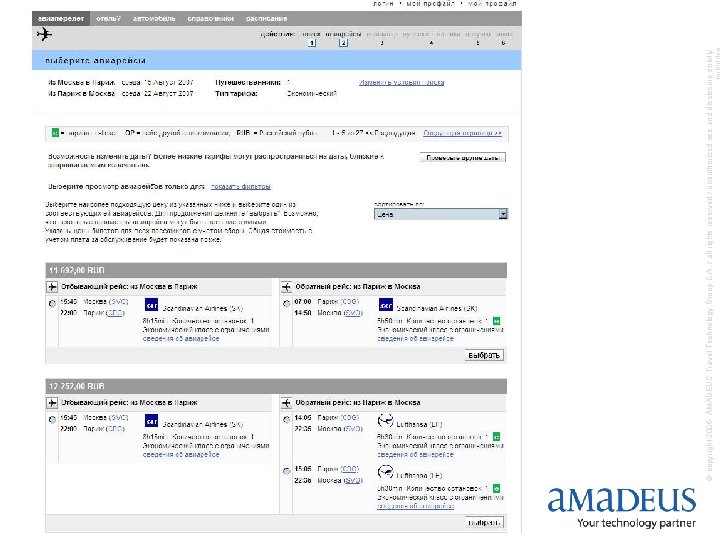Go to booking step 1
Image resolution: width=720 pixels, height=540 pixels.
coord(312,43)
